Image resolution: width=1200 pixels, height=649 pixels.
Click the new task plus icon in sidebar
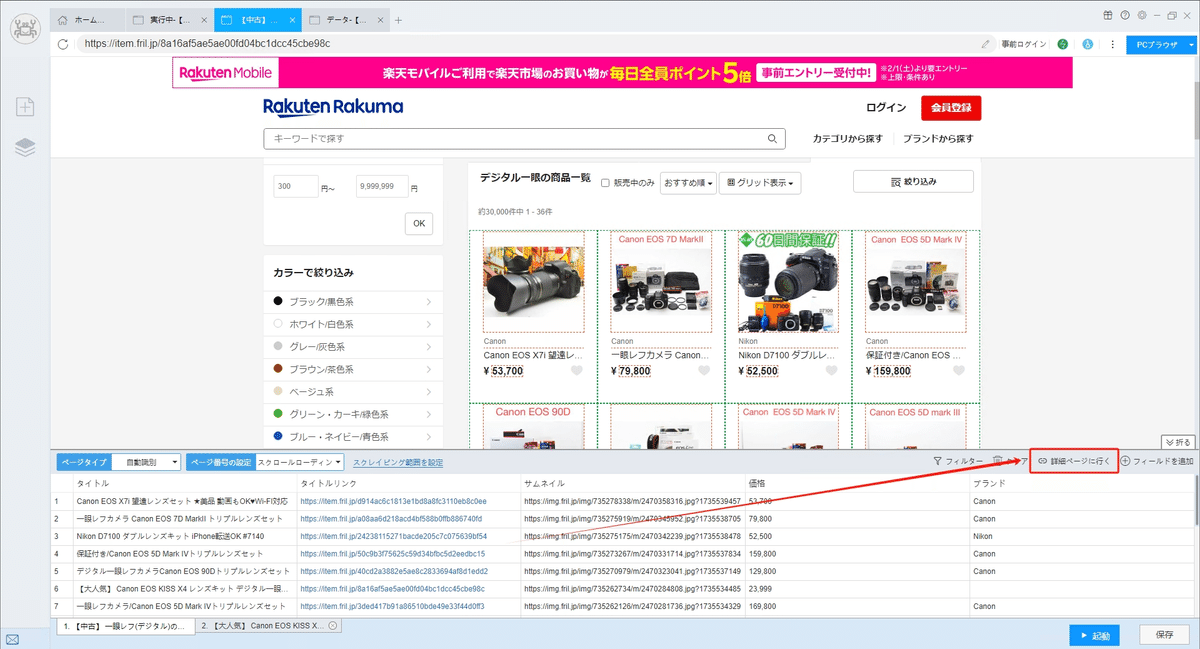tap(25, 107)
